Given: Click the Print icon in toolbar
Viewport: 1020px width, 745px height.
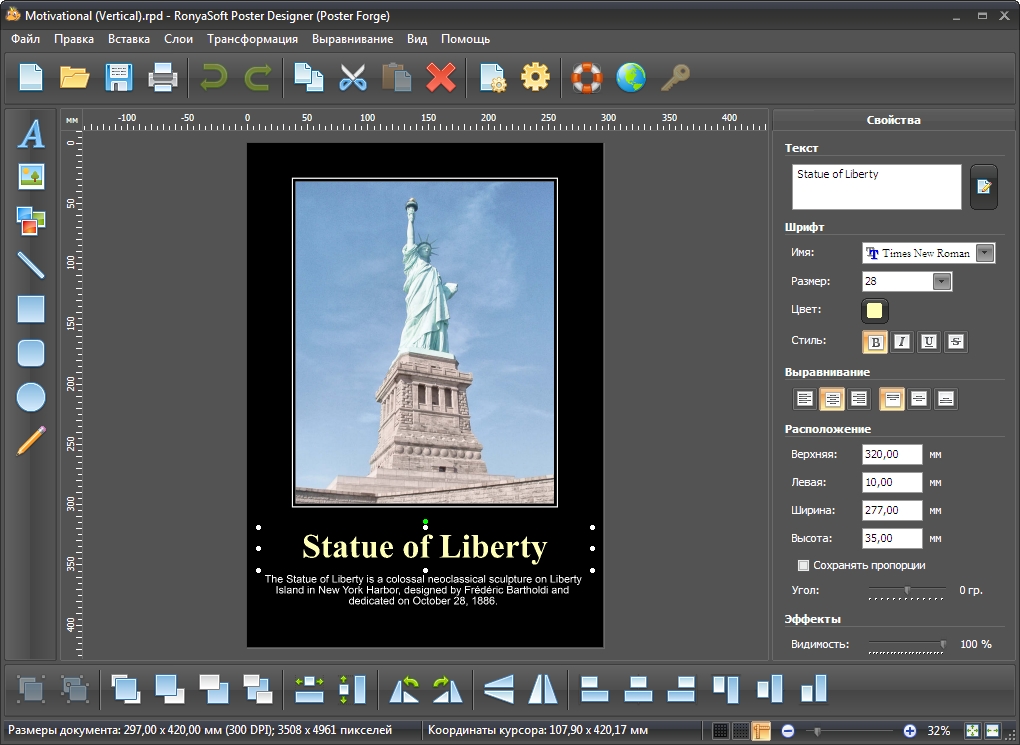Looking at the screenshot, I should [163, 77].
